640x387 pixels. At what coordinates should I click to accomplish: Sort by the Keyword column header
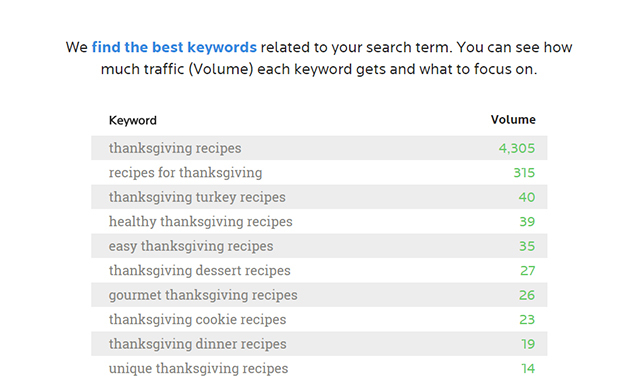[x=133, y=120]
